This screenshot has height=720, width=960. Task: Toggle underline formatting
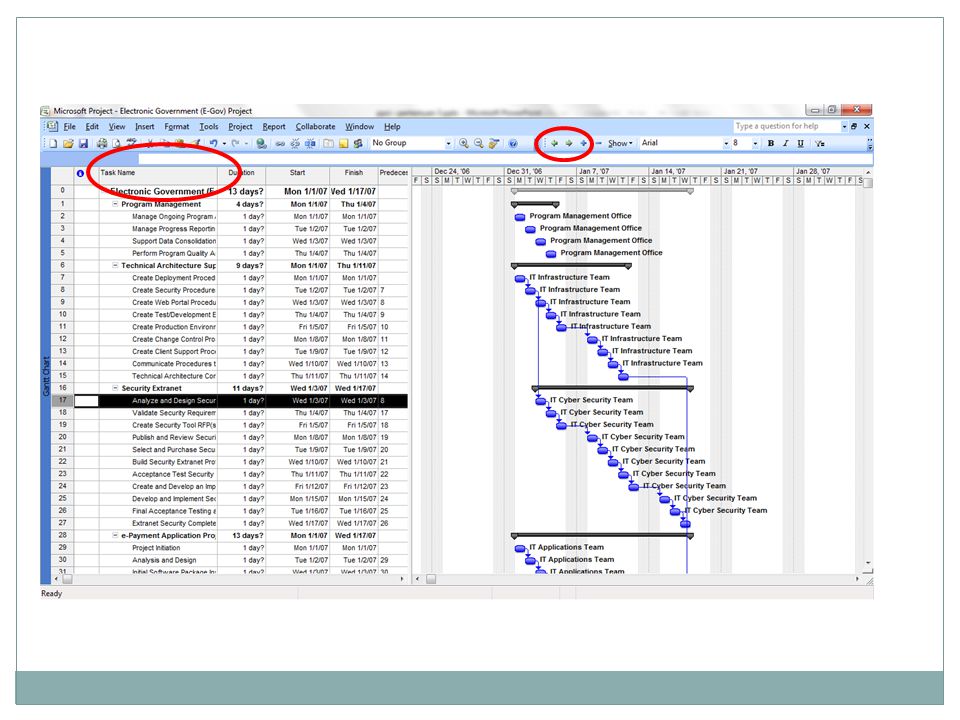[x=800, y=143]
